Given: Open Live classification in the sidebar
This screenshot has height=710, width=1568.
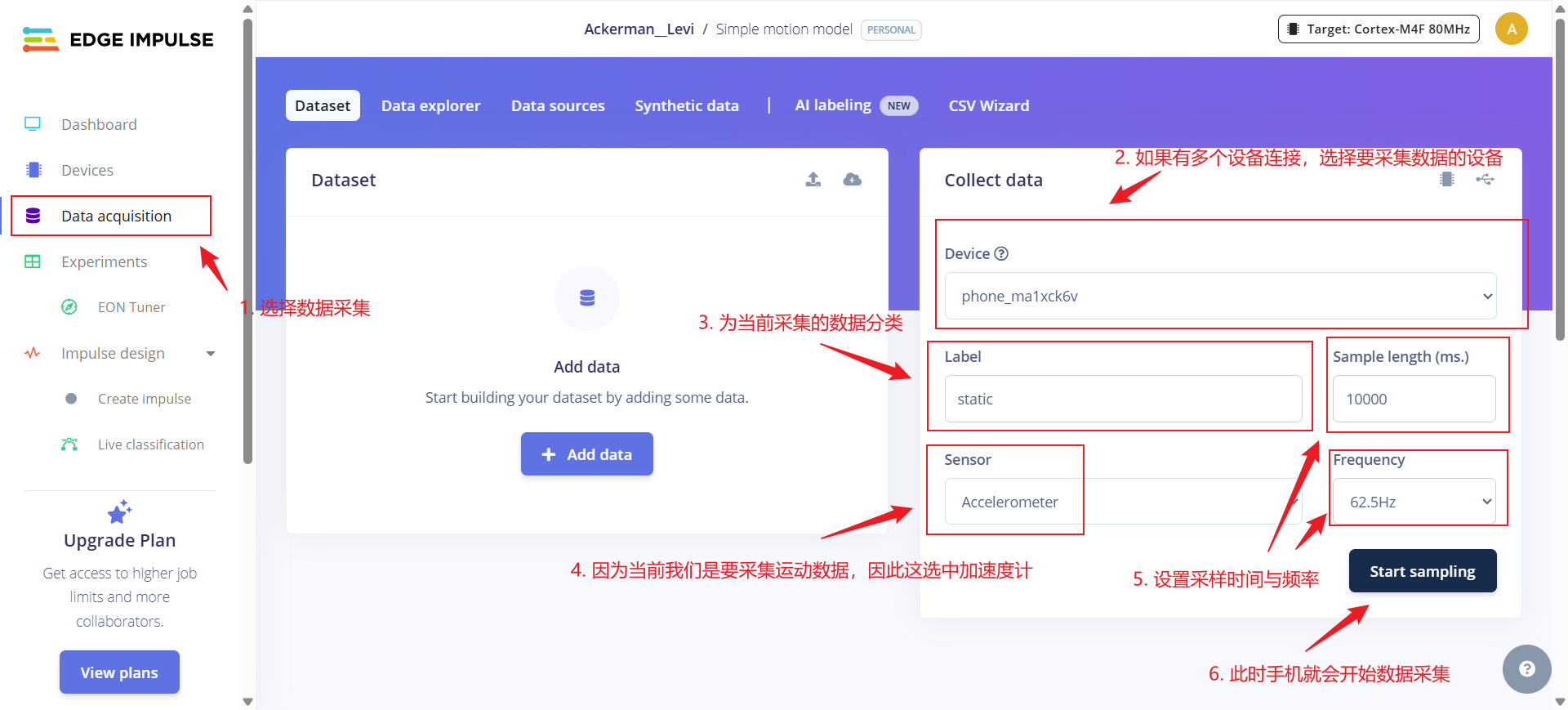Looking at the screenshot, I should point(151,444).
